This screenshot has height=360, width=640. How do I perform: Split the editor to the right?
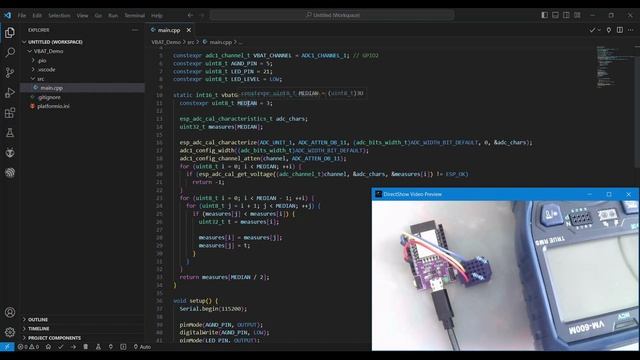point(620,30)
